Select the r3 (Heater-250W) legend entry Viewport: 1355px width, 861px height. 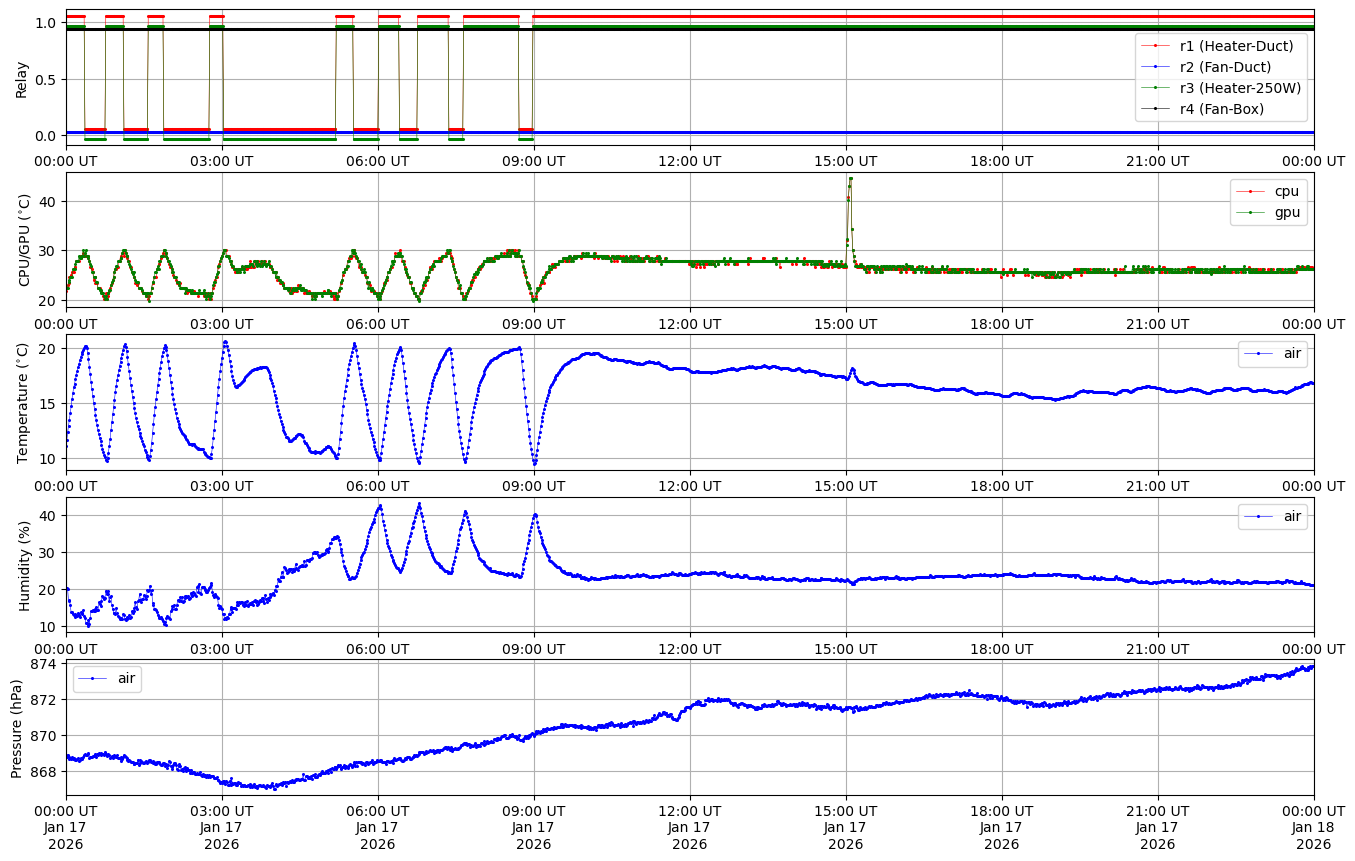1240,88
